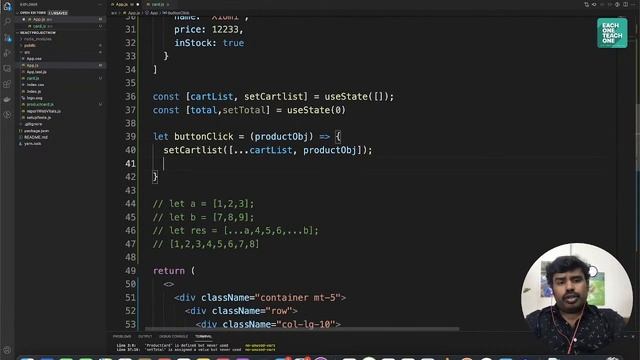Open the activity bar icon below Docker
640x360 pixels.
click(7, 115)
